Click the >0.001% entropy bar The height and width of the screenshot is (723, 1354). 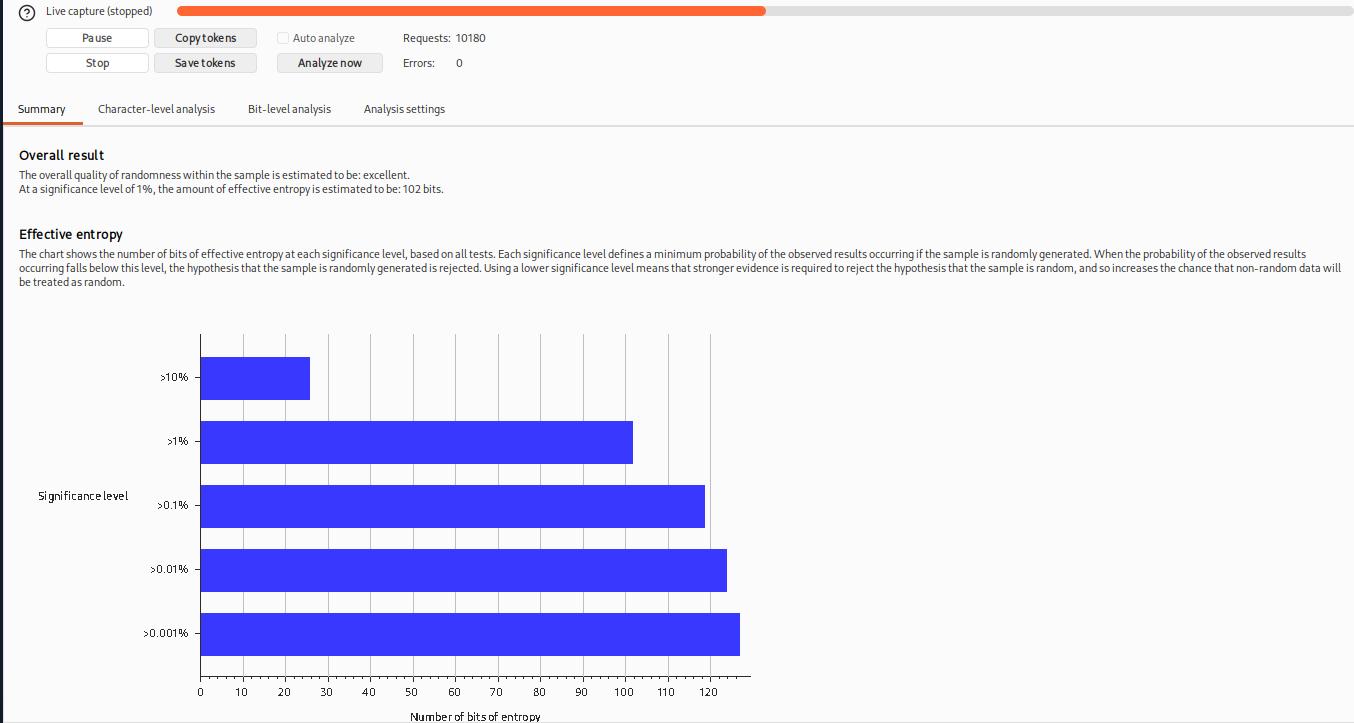470,634
